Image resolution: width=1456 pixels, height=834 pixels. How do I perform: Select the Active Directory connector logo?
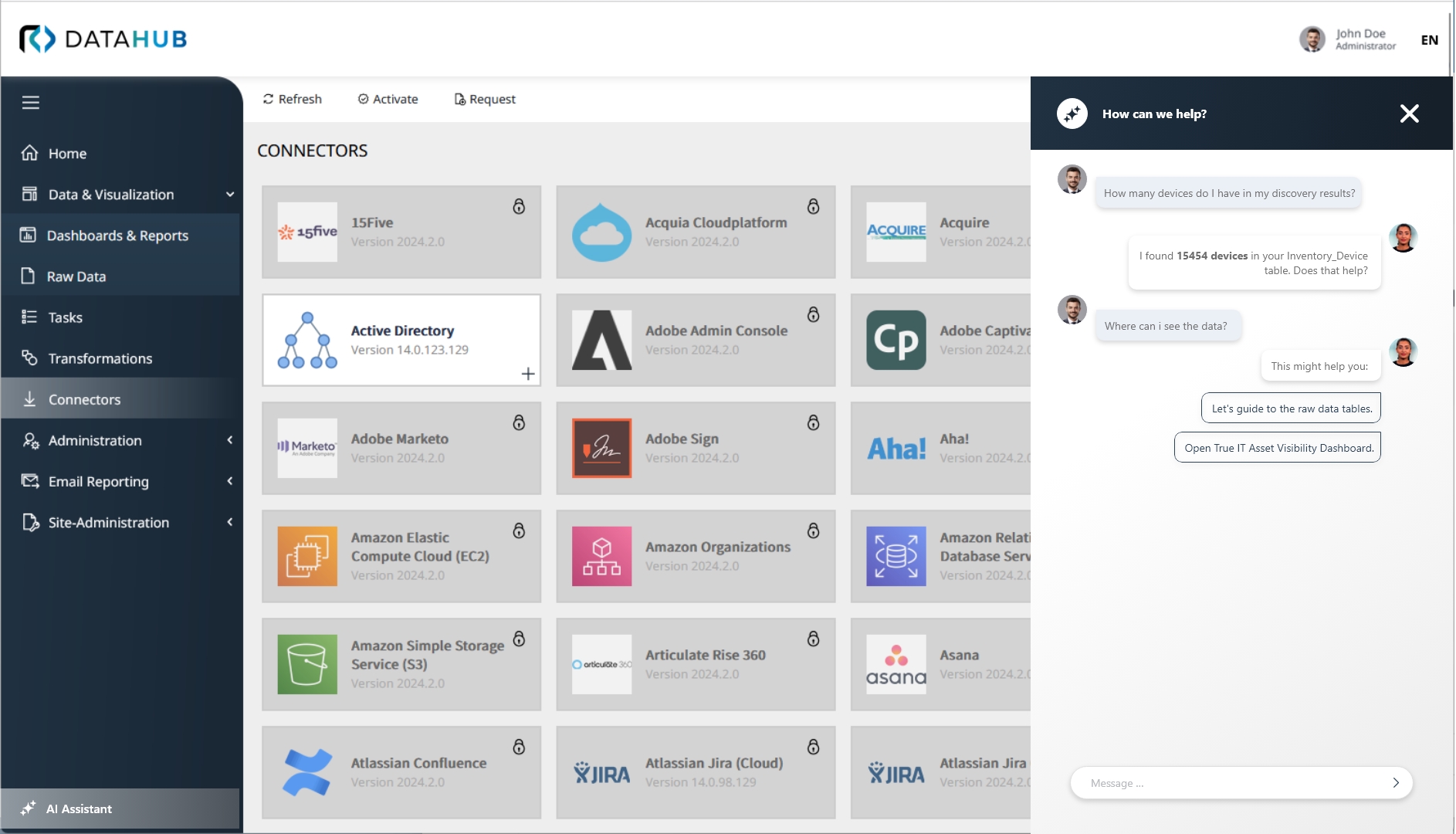(x=307, y=340)
